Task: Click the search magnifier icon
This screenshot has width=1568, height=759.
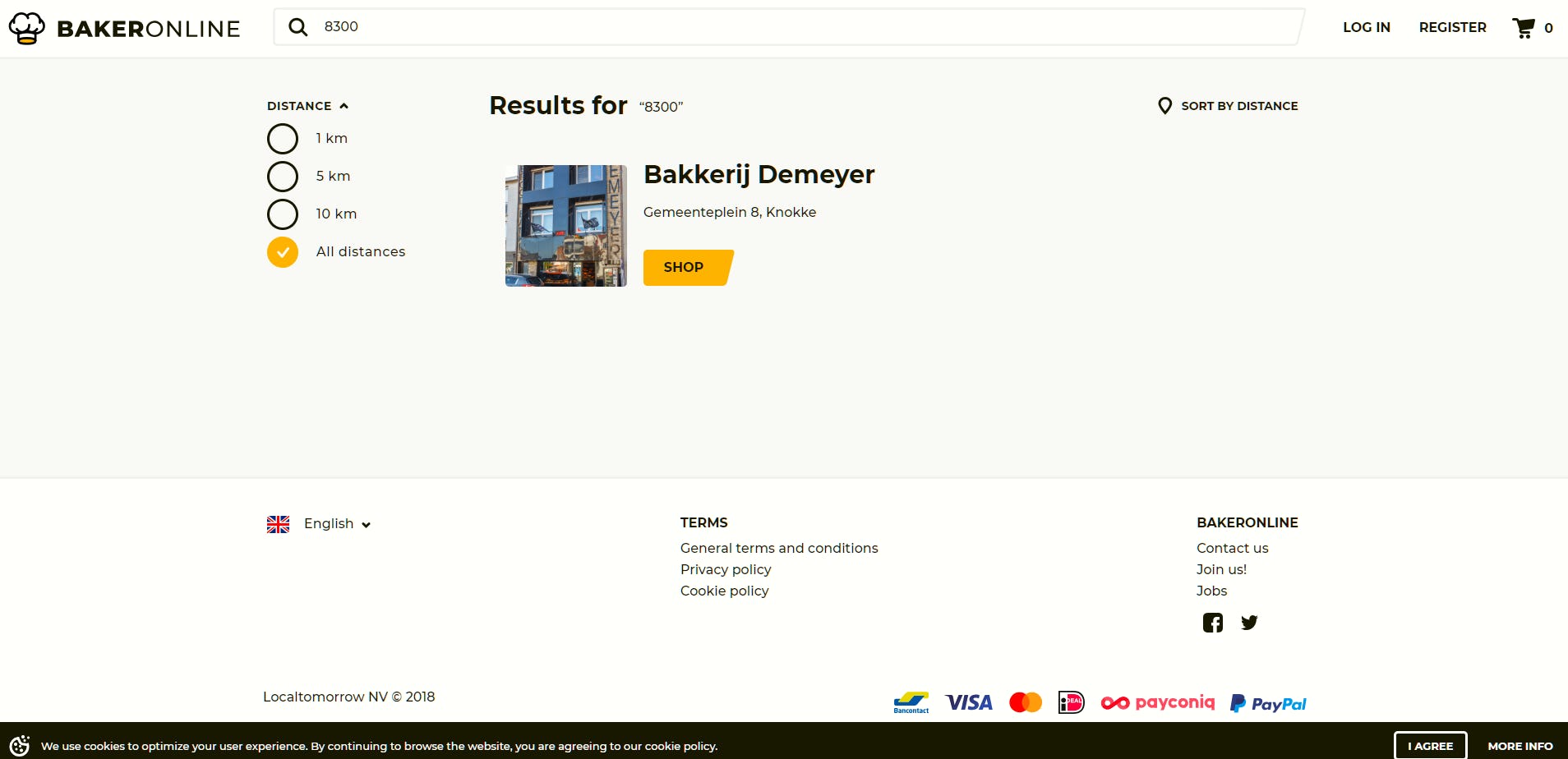Action: point(297,27)
